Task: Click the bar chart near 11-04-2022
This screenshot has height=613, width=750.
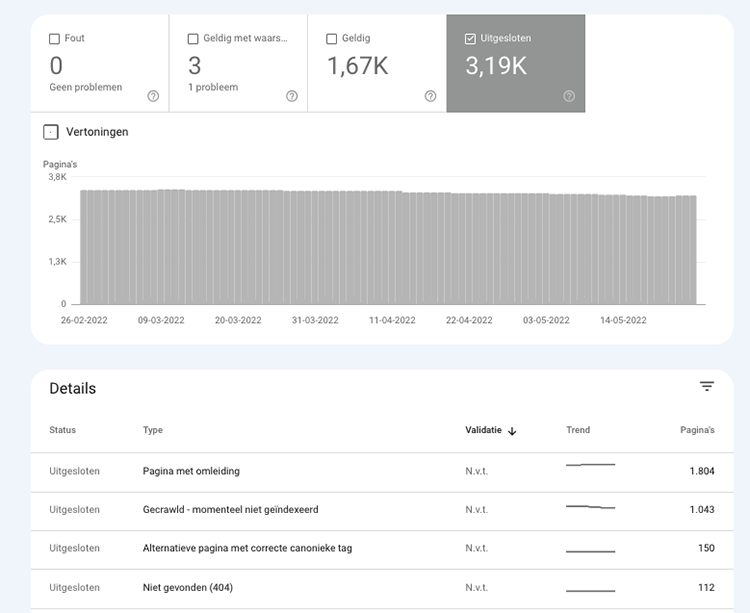Action: coord(392,248)
